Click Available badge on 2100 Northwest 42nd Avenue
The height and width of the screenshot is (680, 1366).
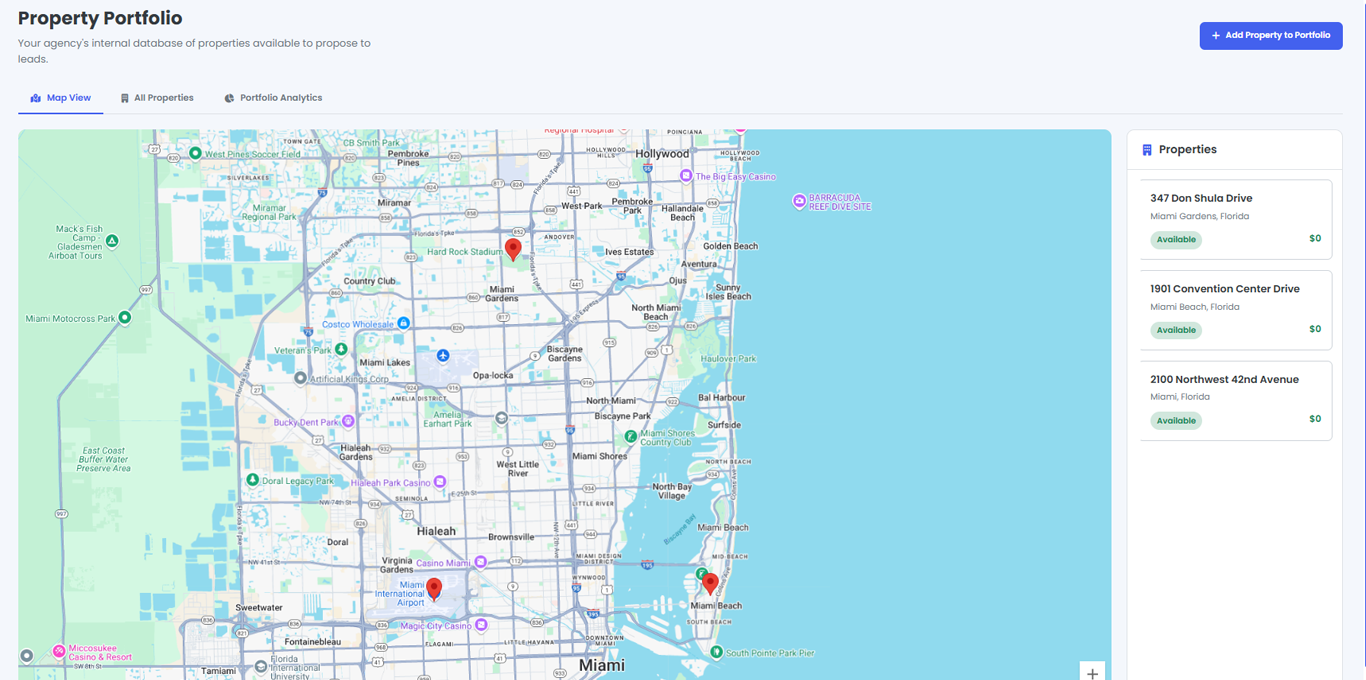point(1176,421)
